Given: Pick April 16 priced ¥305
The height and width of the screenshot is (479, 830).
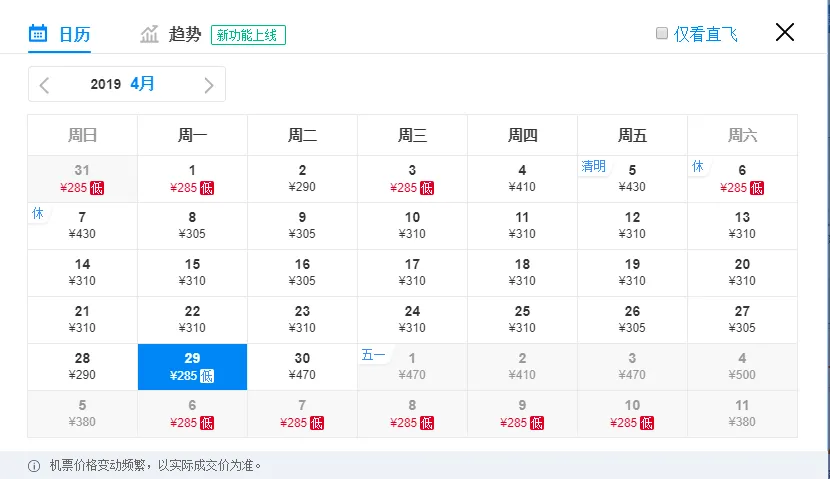Looking at the screenshot, I should [302, 272].
